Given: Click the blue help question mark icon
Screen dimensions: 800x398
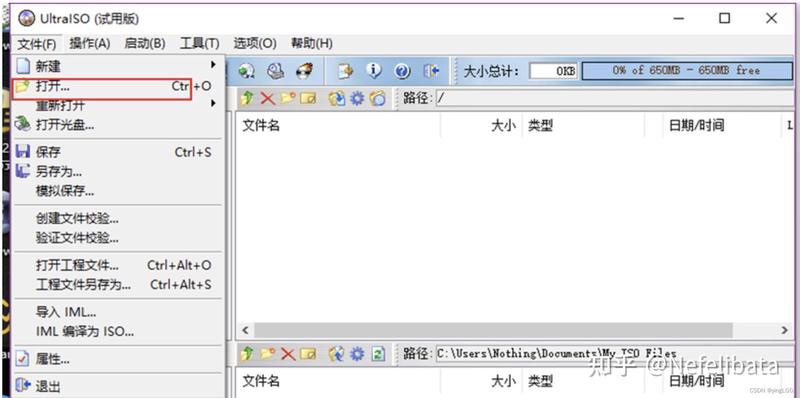Looking at the screenshot, I should tap(403, 71).
